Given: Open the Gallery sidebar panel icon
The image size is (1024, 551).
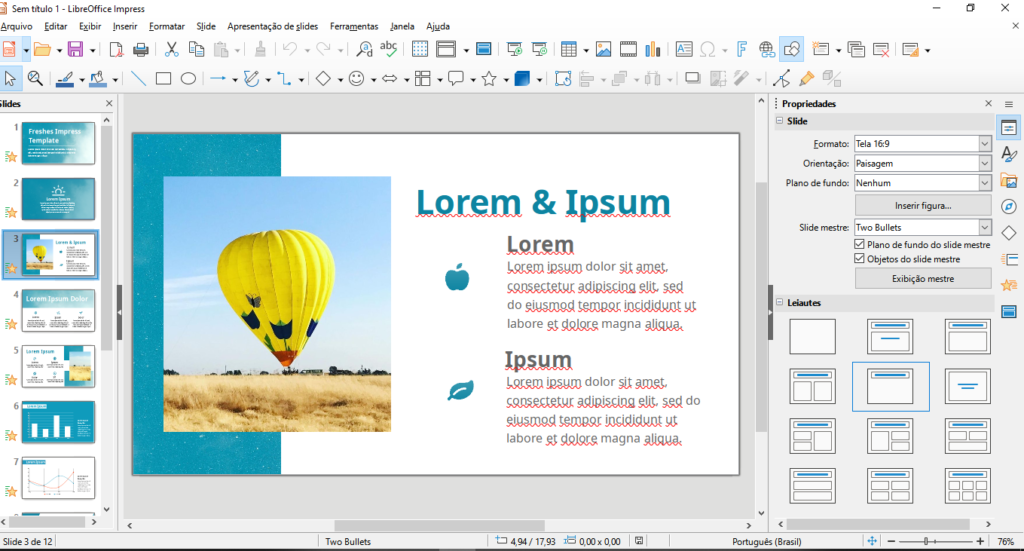Looking at the screenshot, I should tap(1009, 181).
